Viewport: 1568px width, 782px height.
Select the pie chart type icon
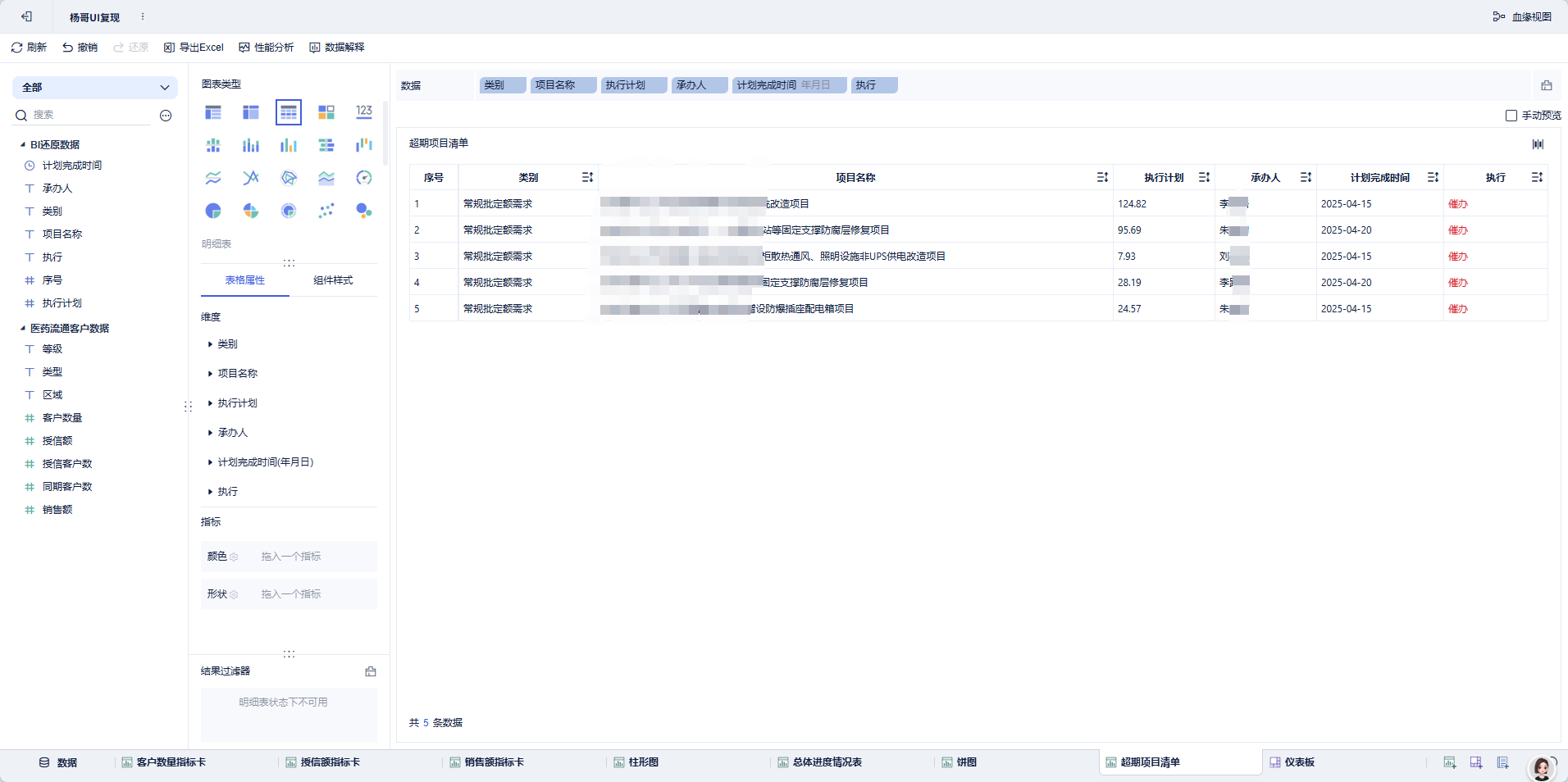pos(213,211)
